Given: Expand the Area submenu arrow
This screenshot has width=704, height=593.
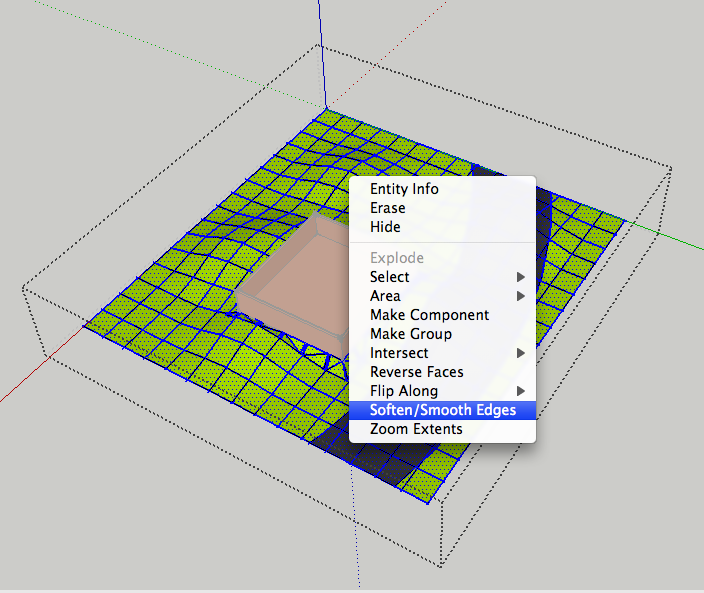Looking at the screenshot, I should [x=520, y=296].
